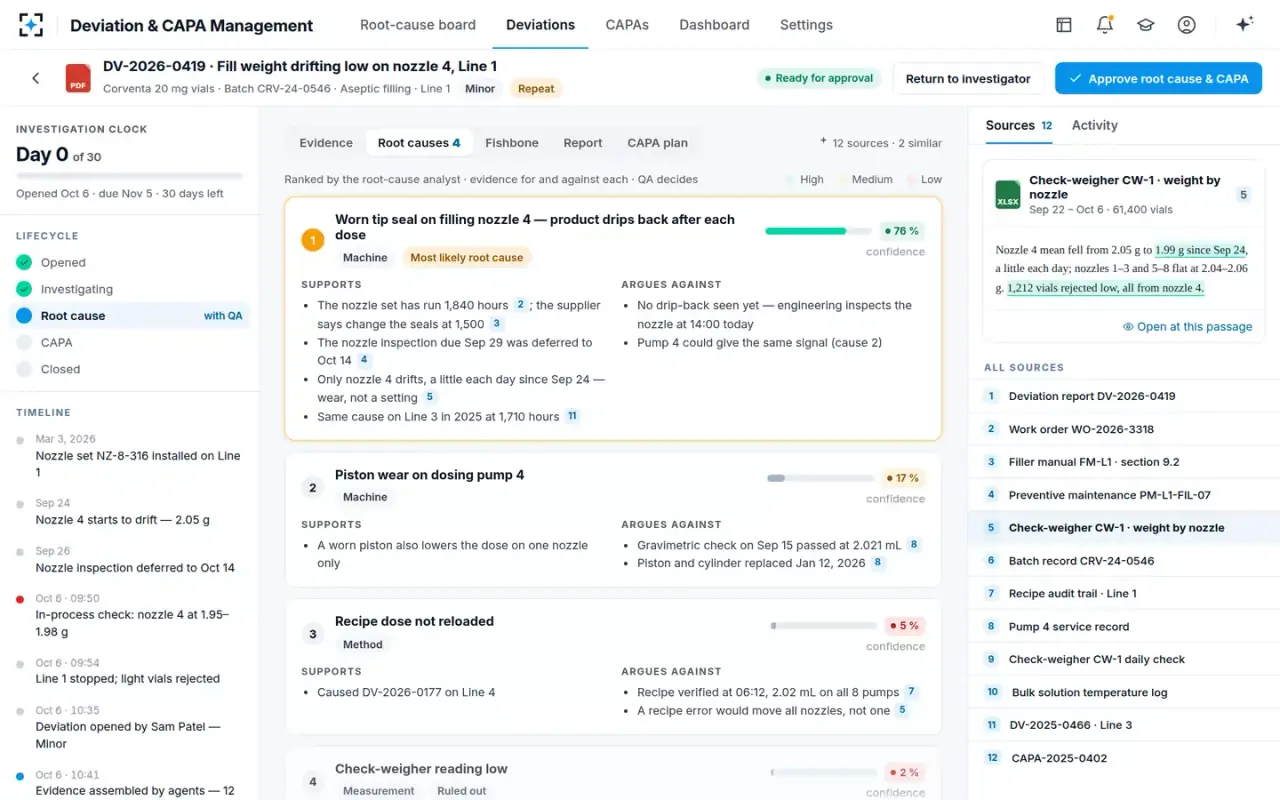The image size is (1280, 800).
Task: Open source Bulk solution temperature log
Action: click(1124, 692)
